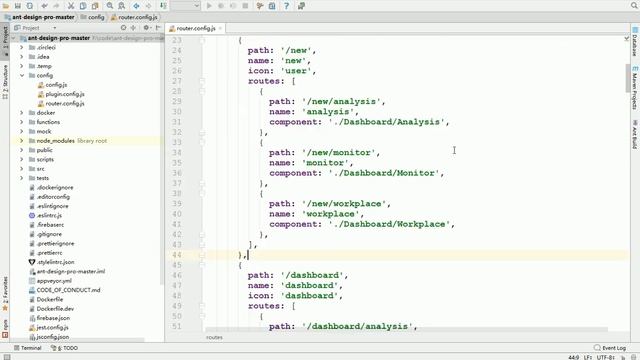Click the scroll-from-source target icon
640x360 pixels.
(123, 28)
